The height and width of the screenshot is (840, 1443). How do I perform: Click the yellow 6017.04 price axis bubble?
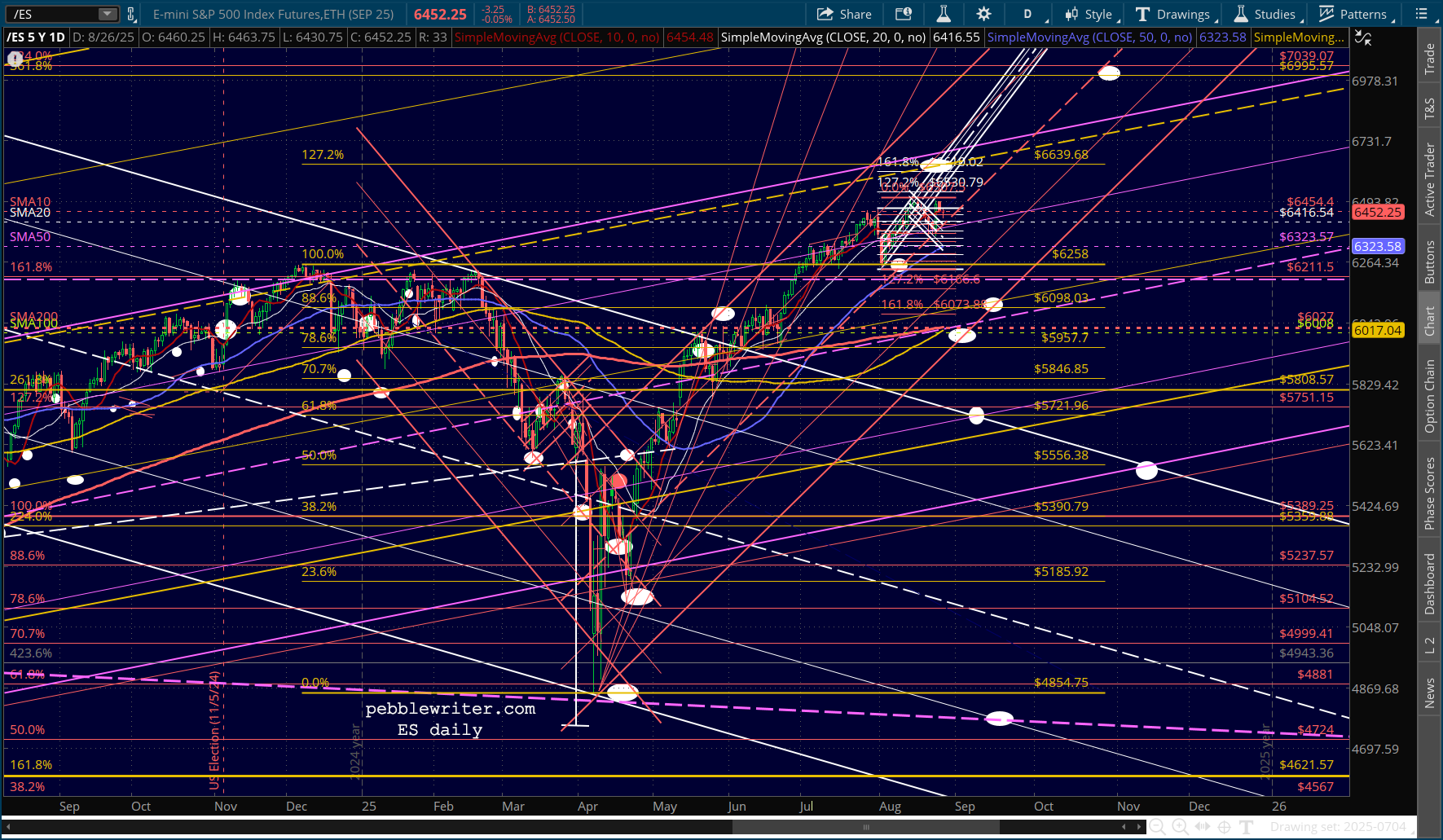click(x=1378, y=330)
